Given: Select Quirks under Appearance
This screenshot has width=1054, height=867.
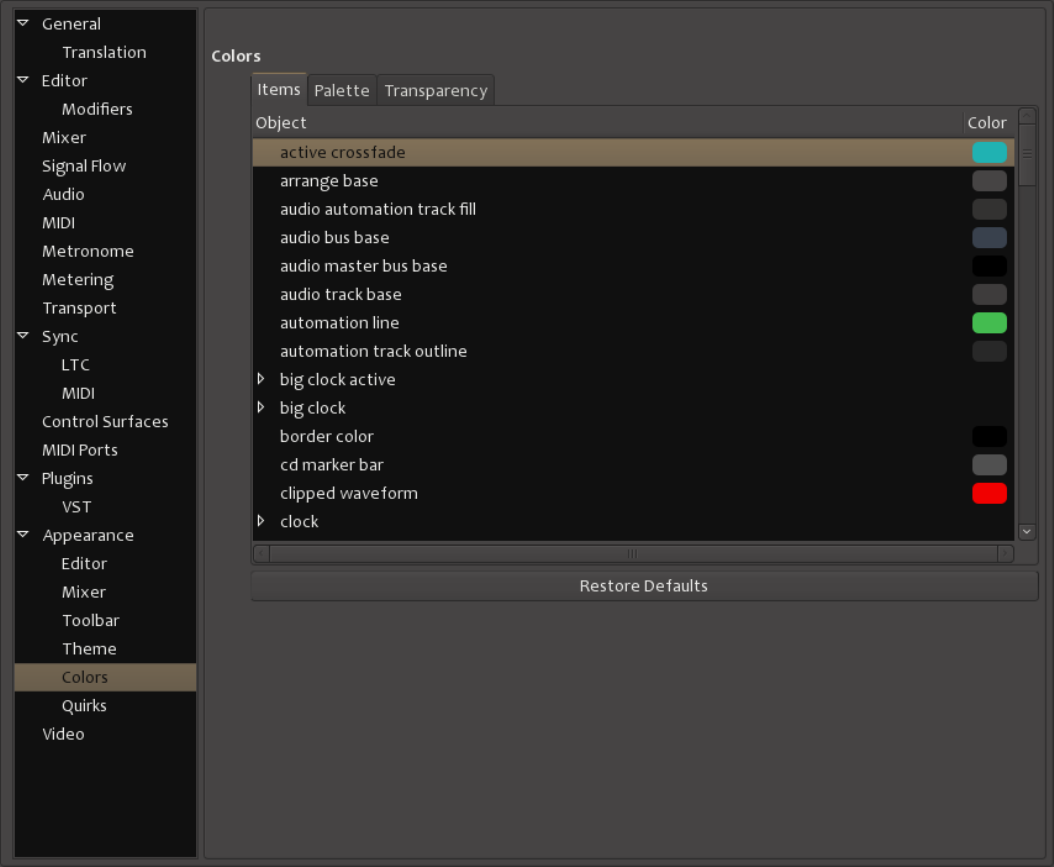Looking at the screenshot, I should tap(84, 706).
